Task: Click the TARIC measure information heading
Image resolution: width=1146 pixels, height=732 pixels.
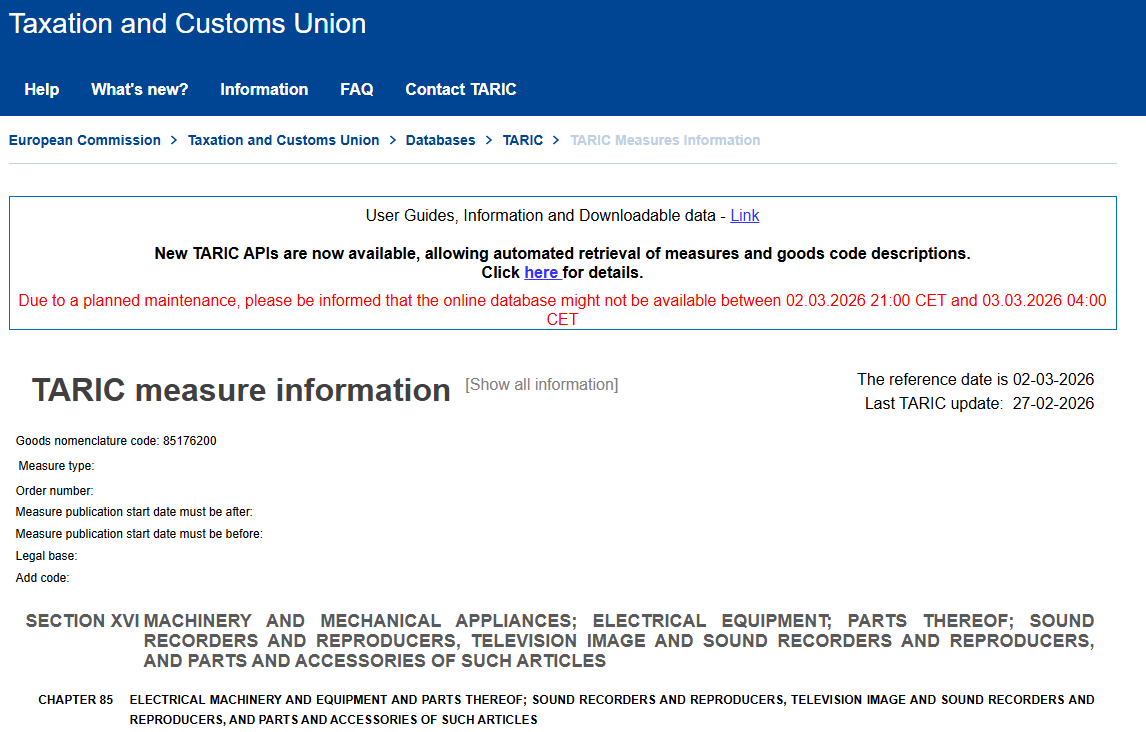Action: tap(241, 390)
